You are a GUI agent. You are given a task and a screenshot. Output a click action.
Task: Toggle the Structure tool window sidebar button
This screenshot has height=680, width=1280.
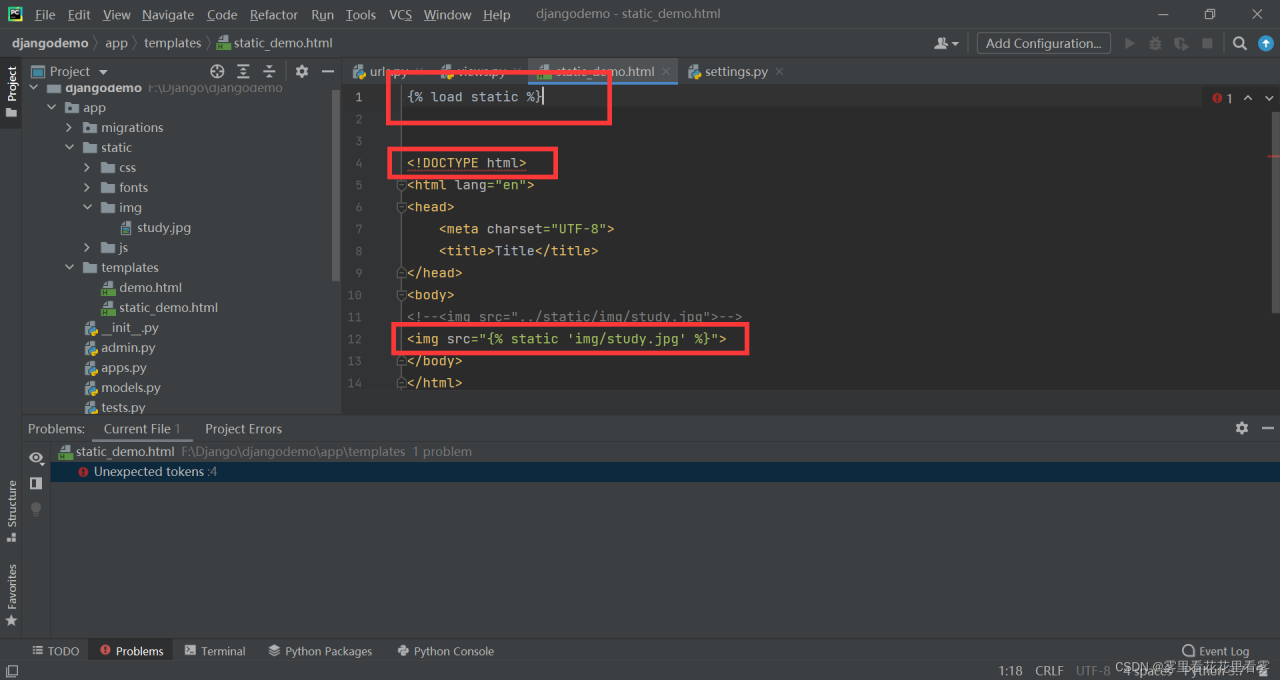point(12,510)
